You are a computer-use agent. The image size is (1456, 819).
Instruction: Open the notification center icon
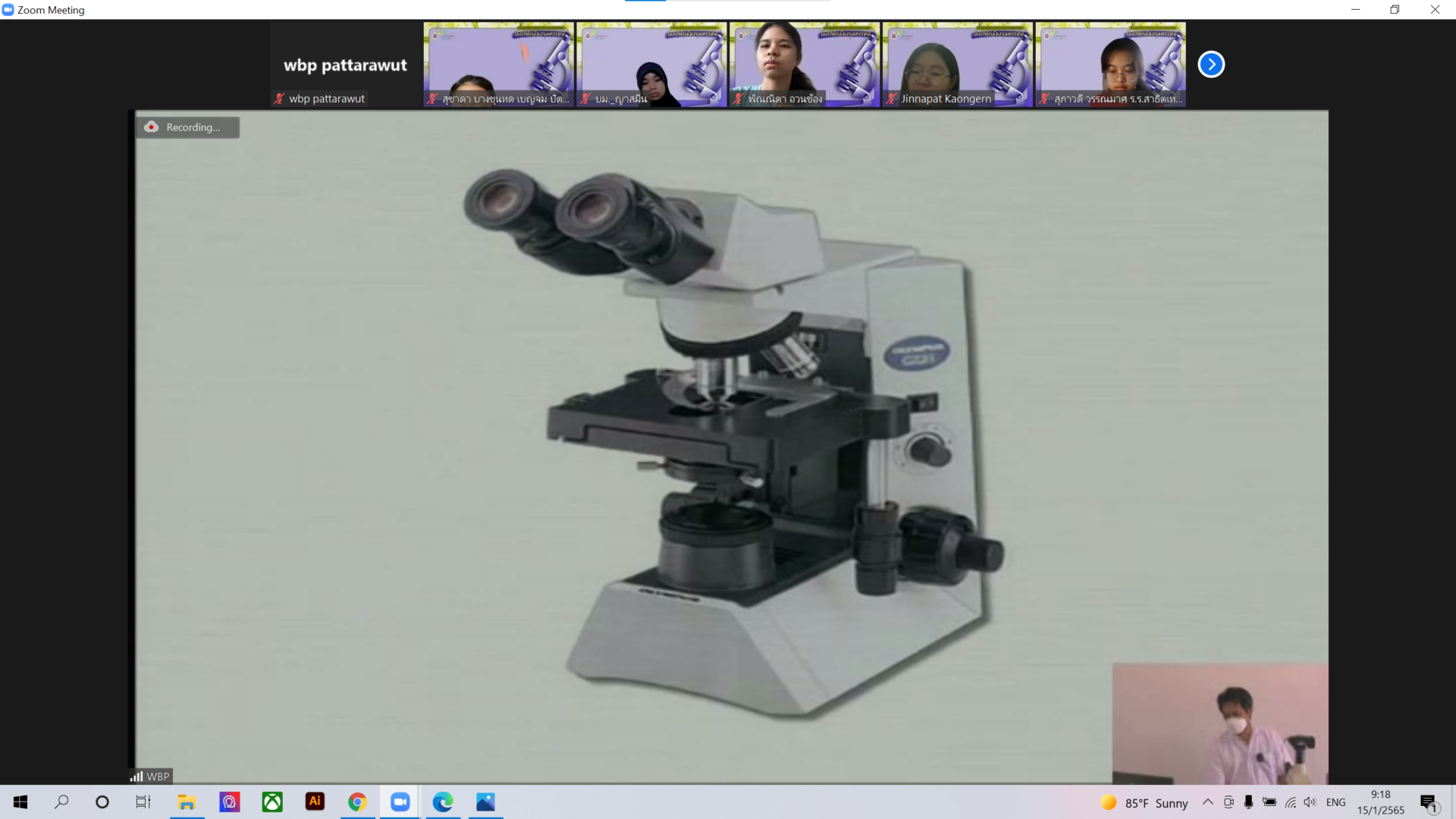coord(1429,802)
